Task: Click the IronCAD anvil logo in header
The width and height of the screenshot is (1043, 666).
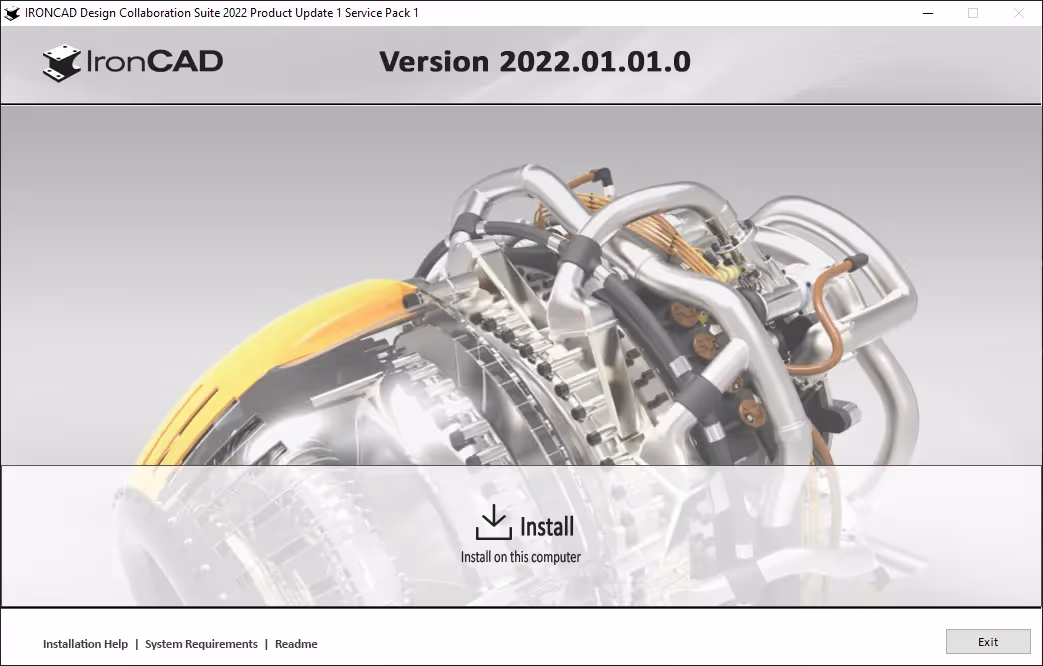Action: pos(62,63)
